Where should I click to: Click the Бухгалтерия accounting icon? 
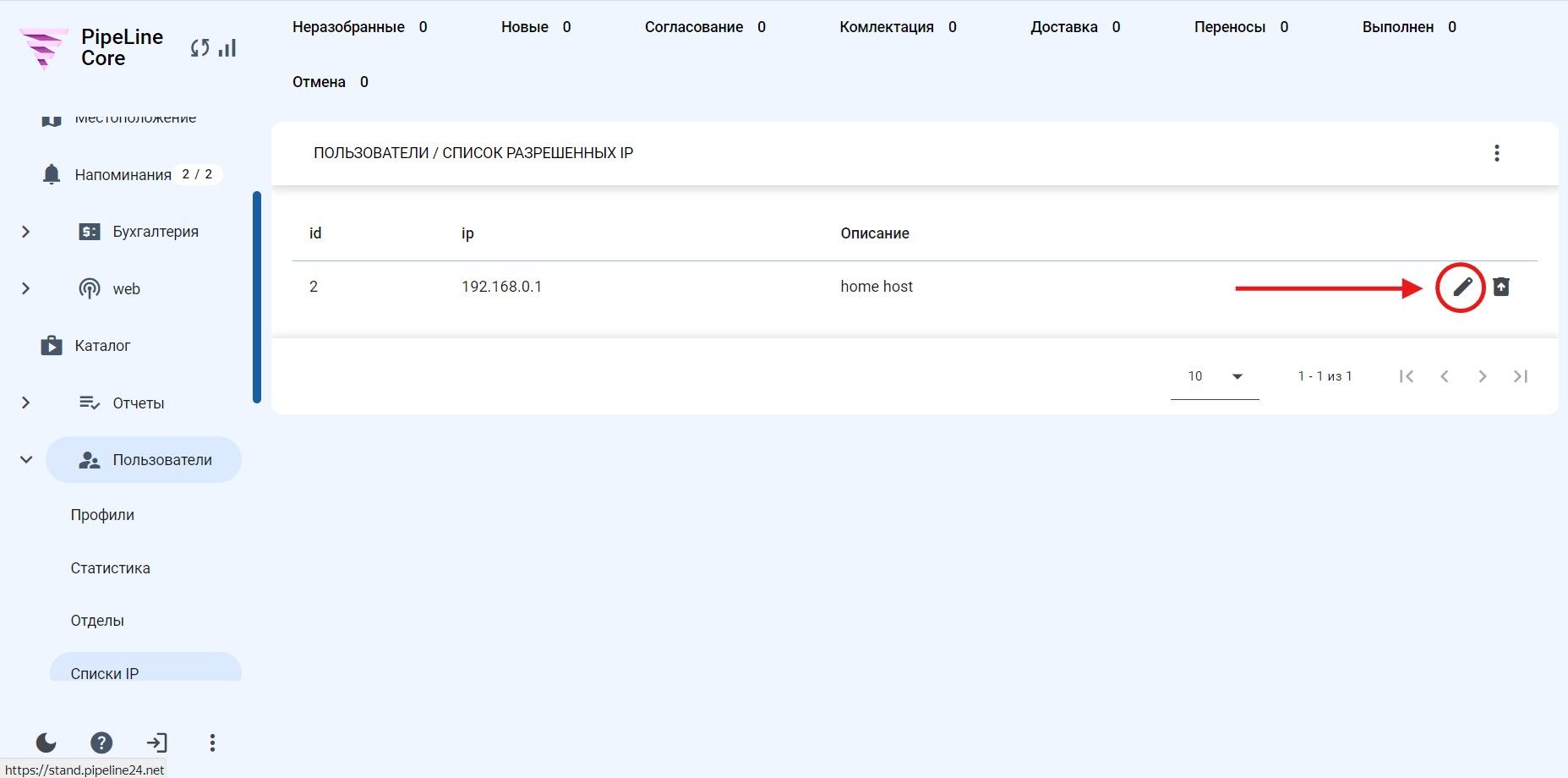pos(90,232)
